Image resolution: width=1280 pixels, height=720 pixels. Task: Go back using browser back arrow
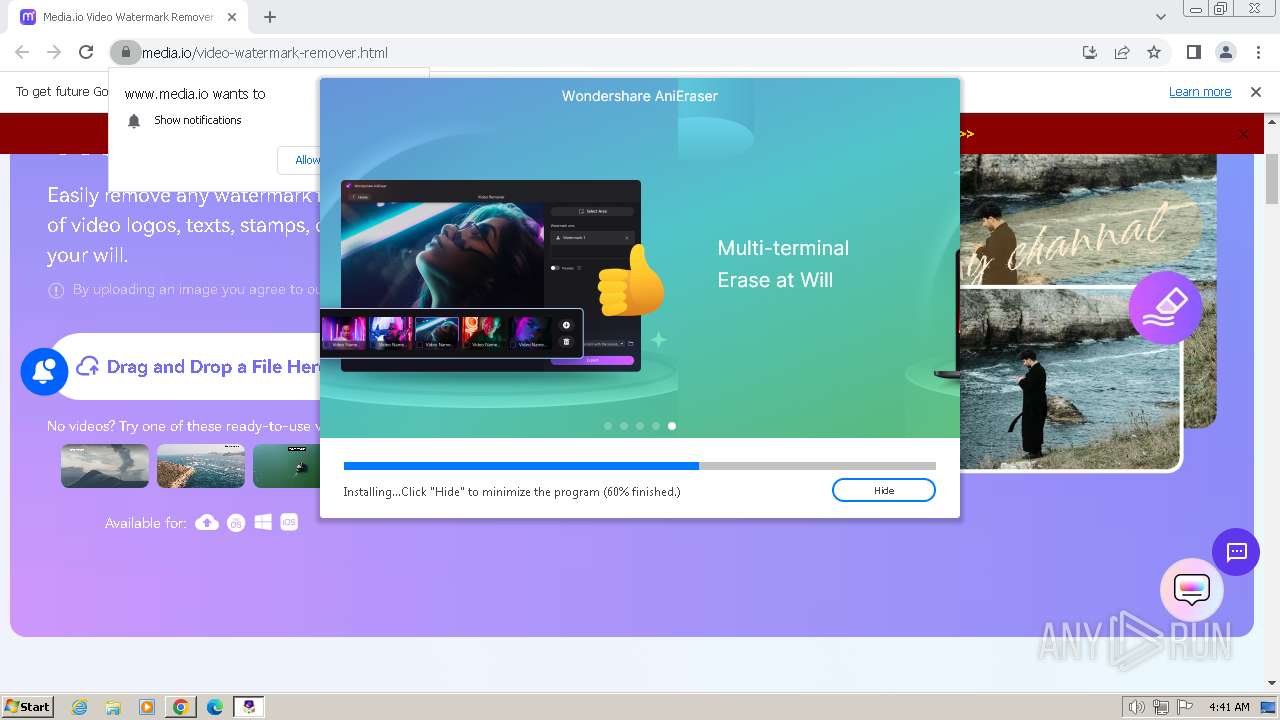pos(22,52)
